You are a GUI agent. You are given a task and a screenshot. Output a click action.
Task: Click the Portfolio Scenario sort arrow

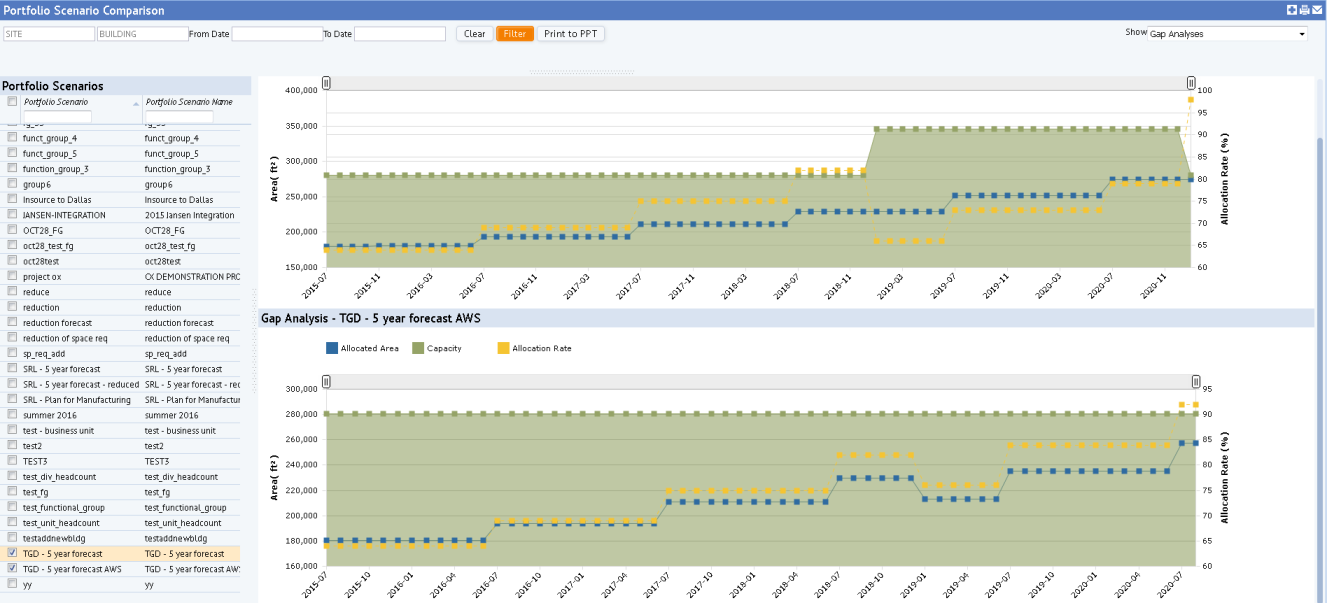[x=136, y=103]
